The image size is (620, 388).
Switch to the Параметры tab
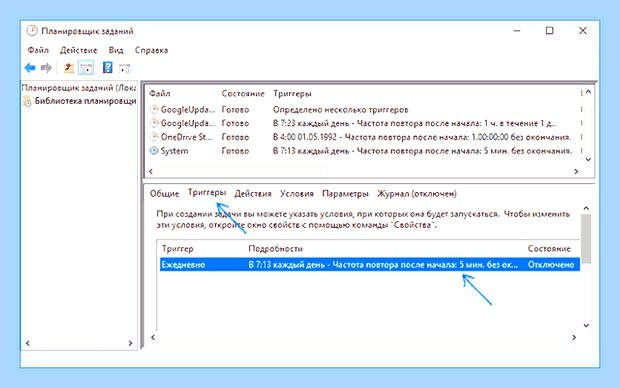[x=345, y=194]
